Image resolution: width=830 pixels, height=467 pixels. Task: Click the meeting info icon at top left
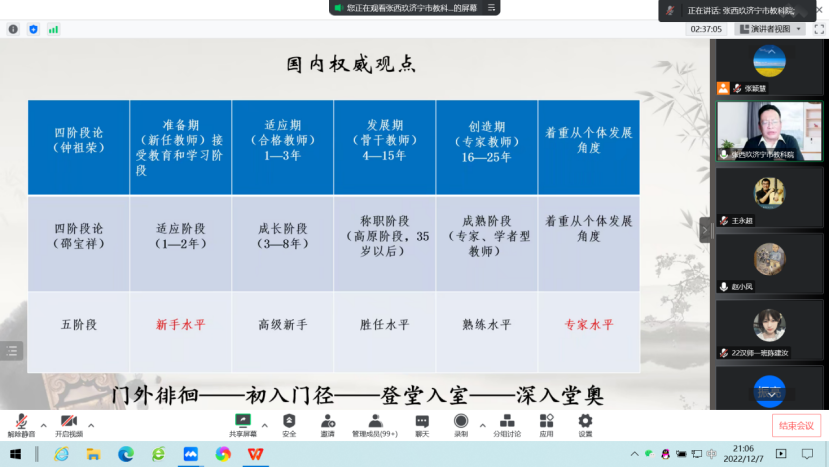(x=13, y=29)
